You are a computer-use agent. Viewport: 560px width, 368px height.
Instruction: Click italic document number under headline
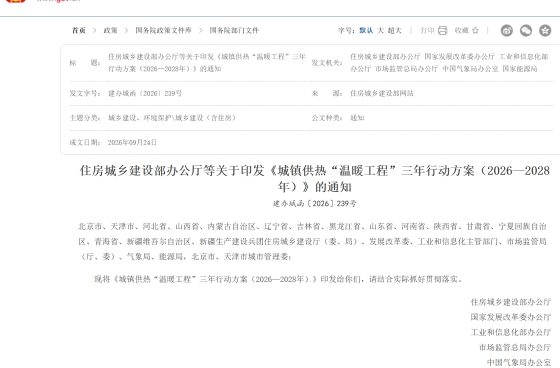(315, 203)
